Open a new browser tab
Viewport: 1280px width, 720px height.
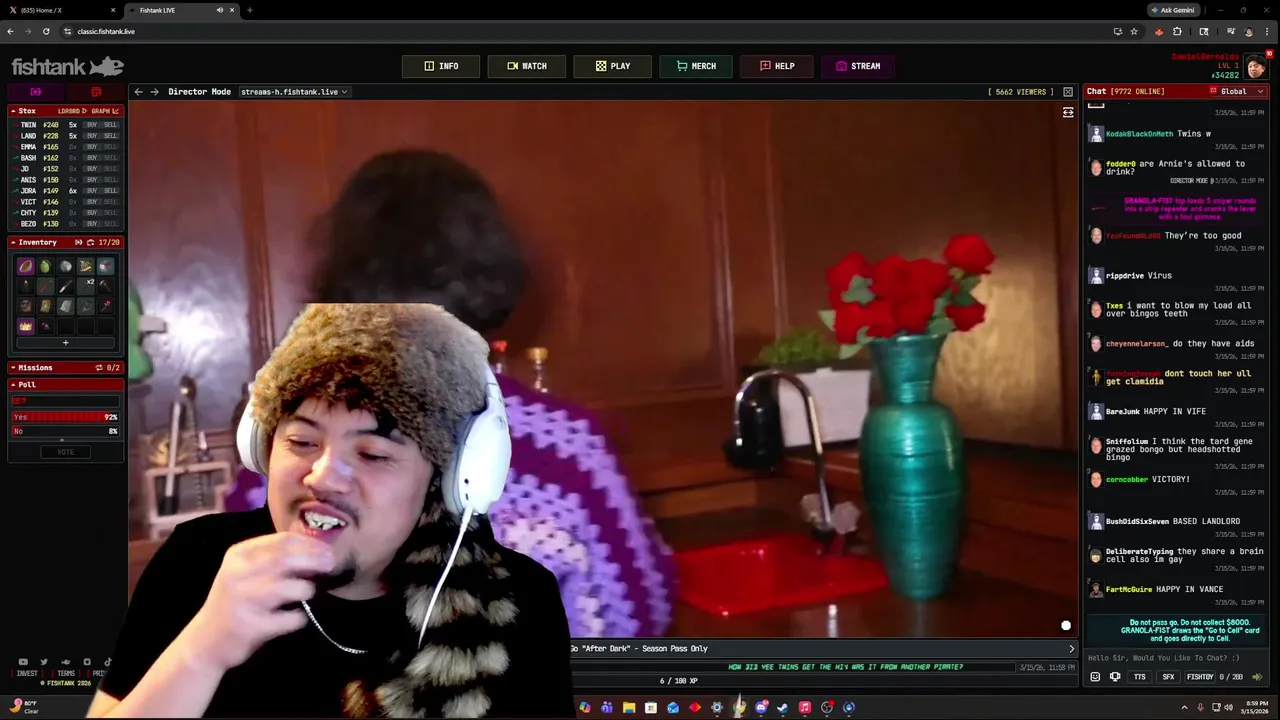(x=250, y=10)
